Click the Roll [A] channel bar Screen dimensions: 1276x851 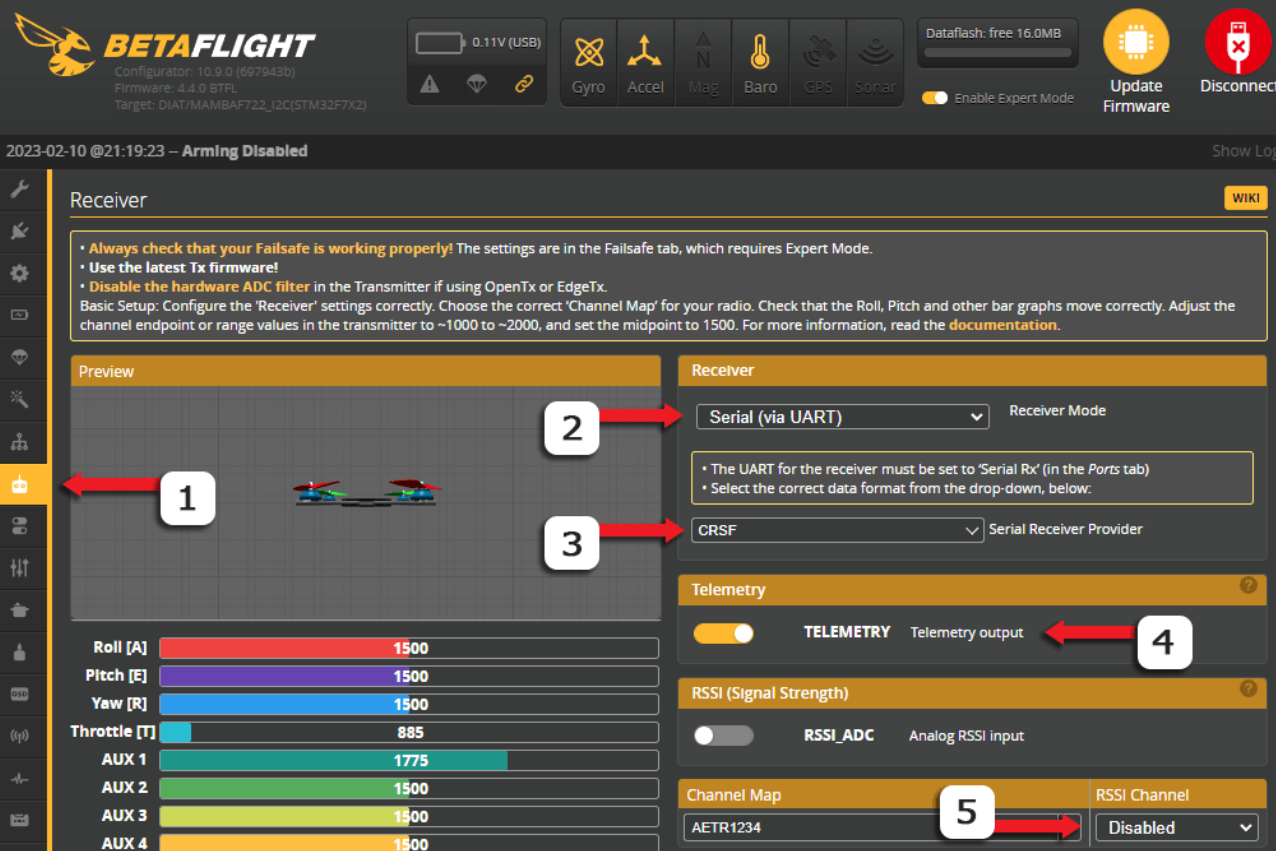(x=409, y=648)
